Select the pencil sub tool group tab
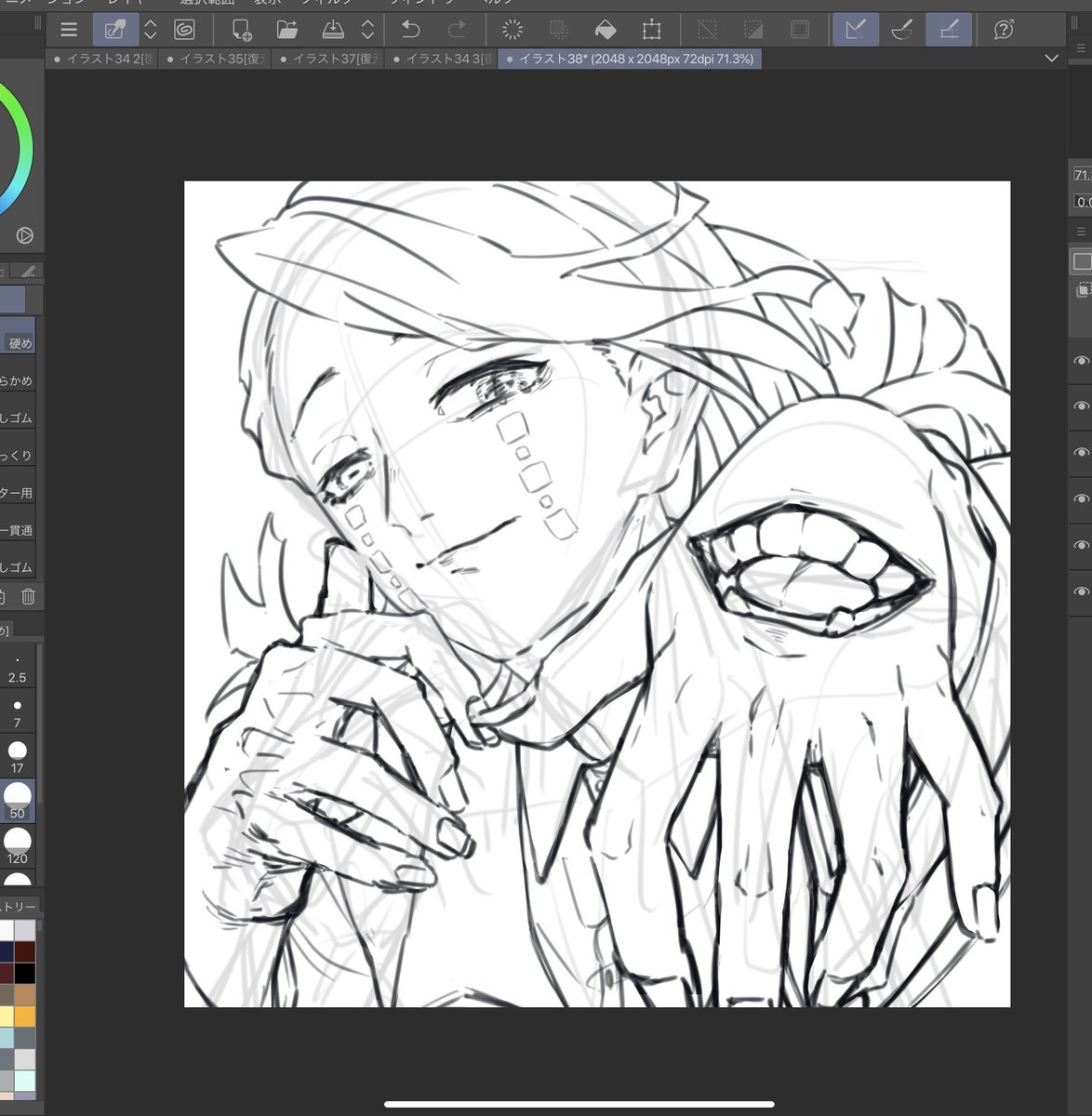 point(29,272)
